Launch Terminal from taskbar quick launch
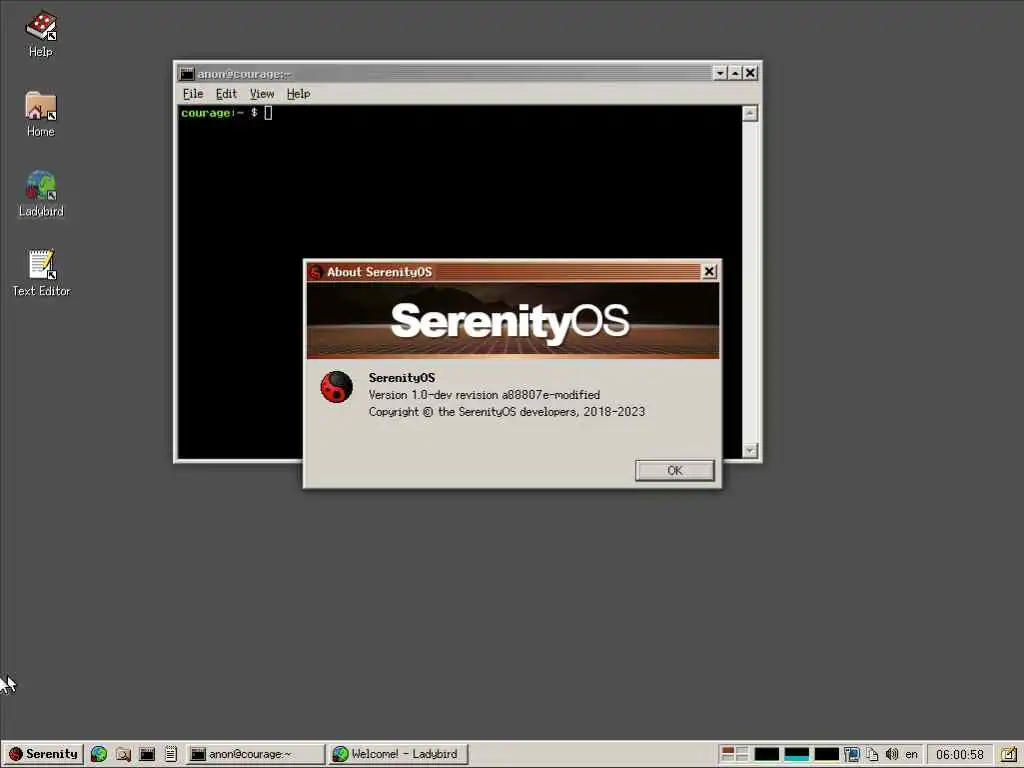The width and height of the screenshot is (1024, 768). [147, 754]
